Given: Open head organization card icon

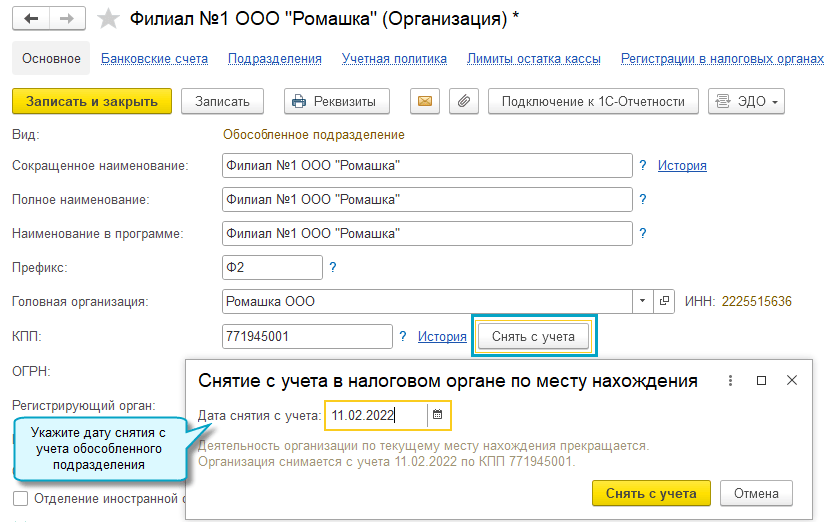Looking at the screenshot, I should [664, 301].
